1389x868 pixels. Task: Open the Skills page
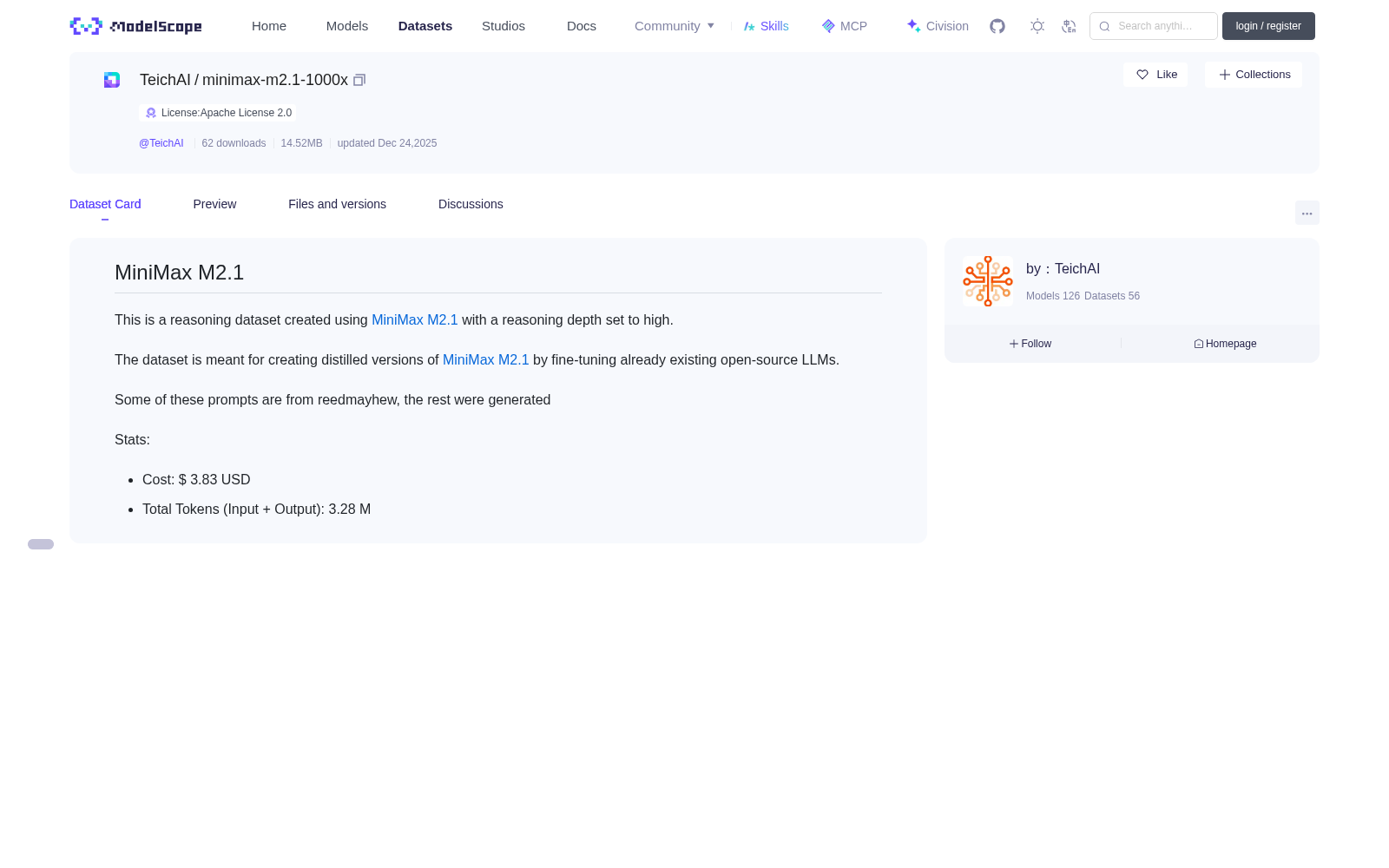pos(767,26)
